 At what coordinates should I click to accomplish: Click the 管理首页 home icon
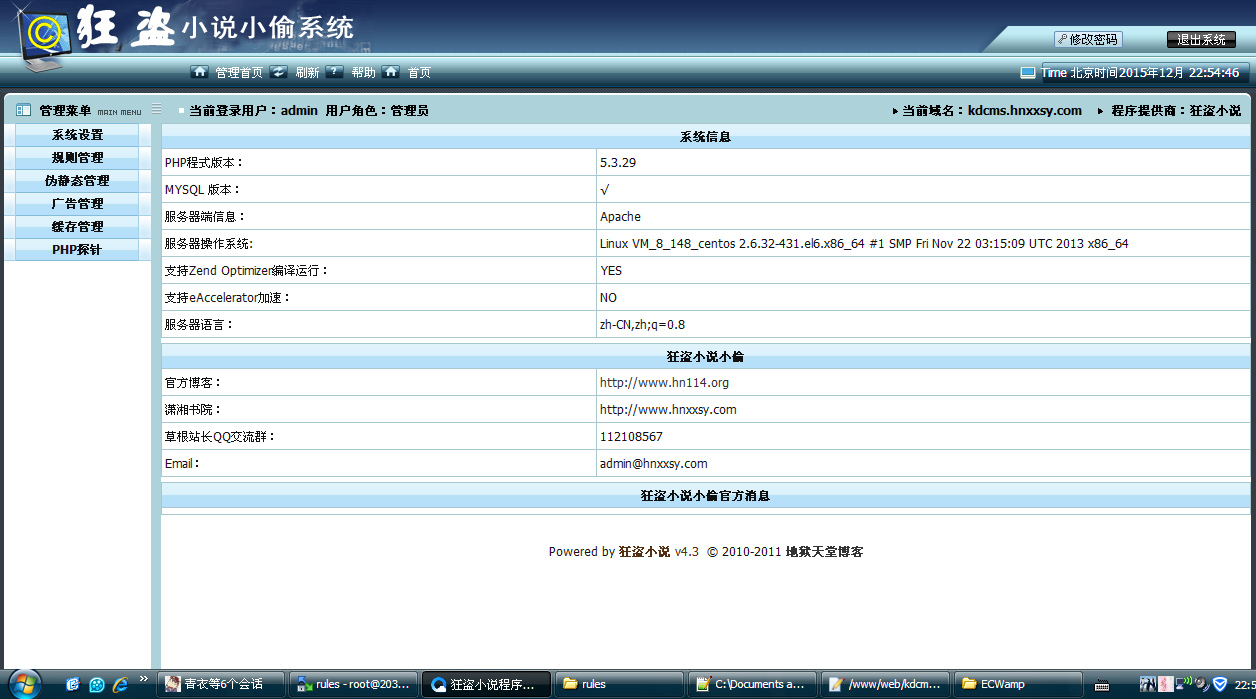199,72
